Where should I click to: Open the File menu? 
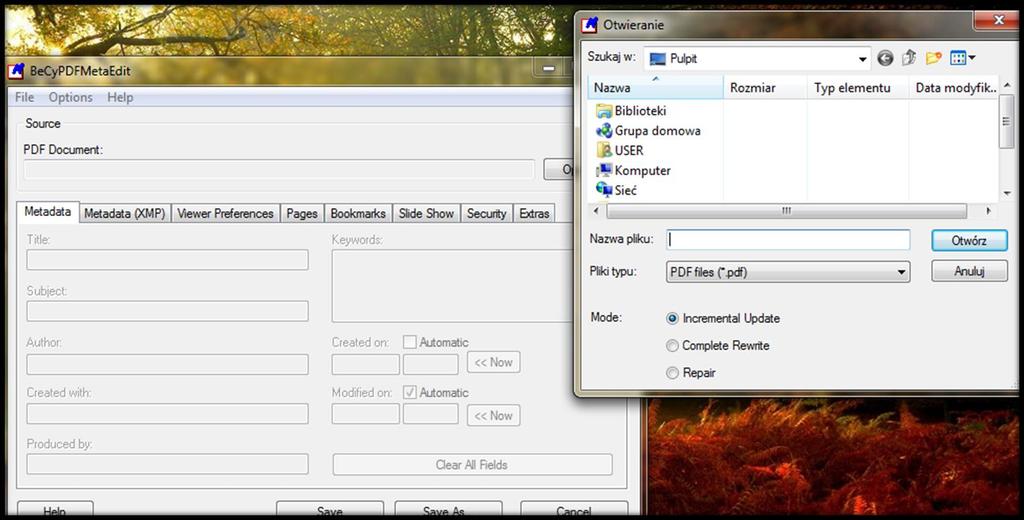24,97
